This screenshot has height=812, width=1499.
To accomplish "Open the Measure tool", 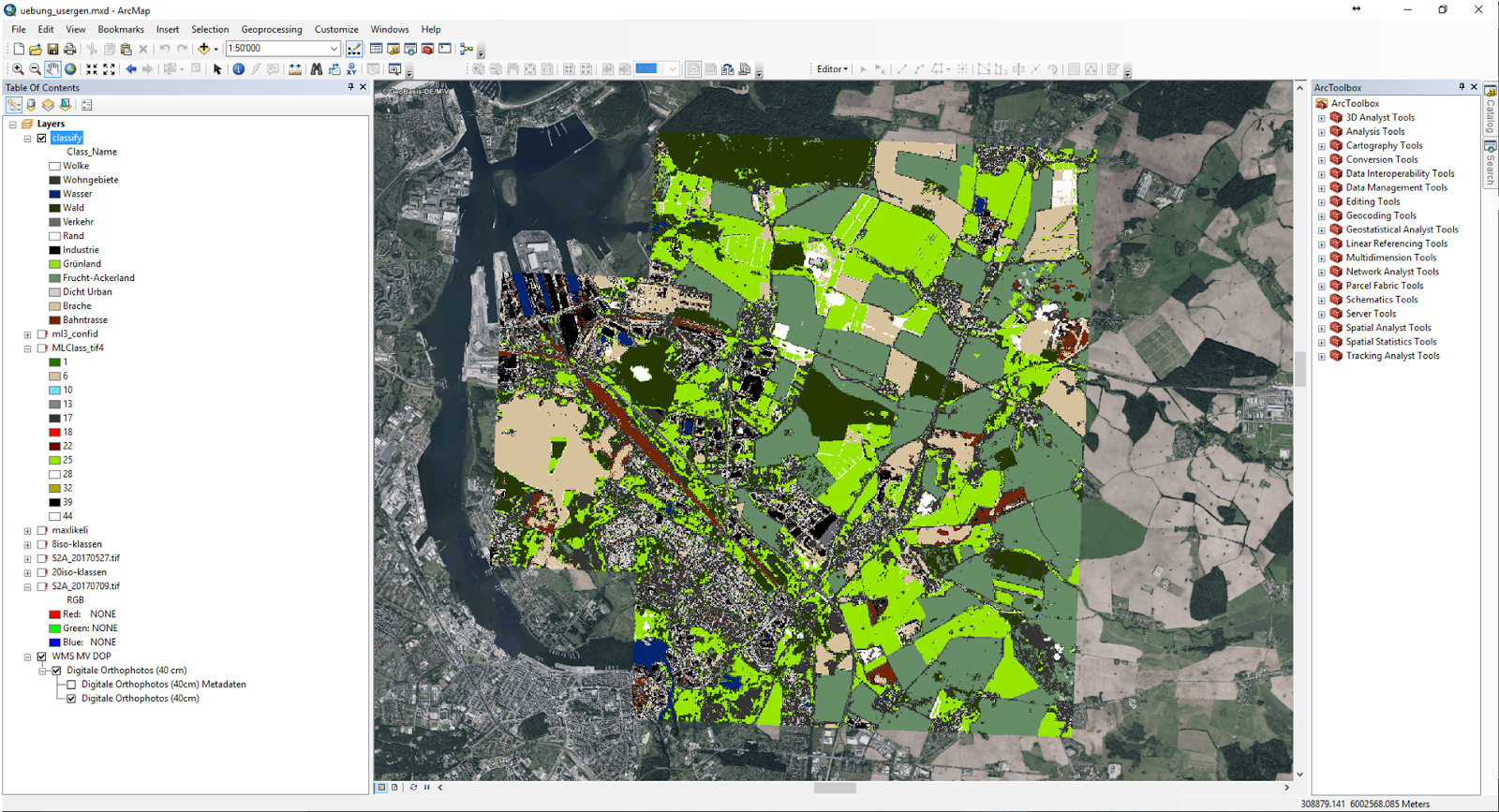I will point(295,69).
